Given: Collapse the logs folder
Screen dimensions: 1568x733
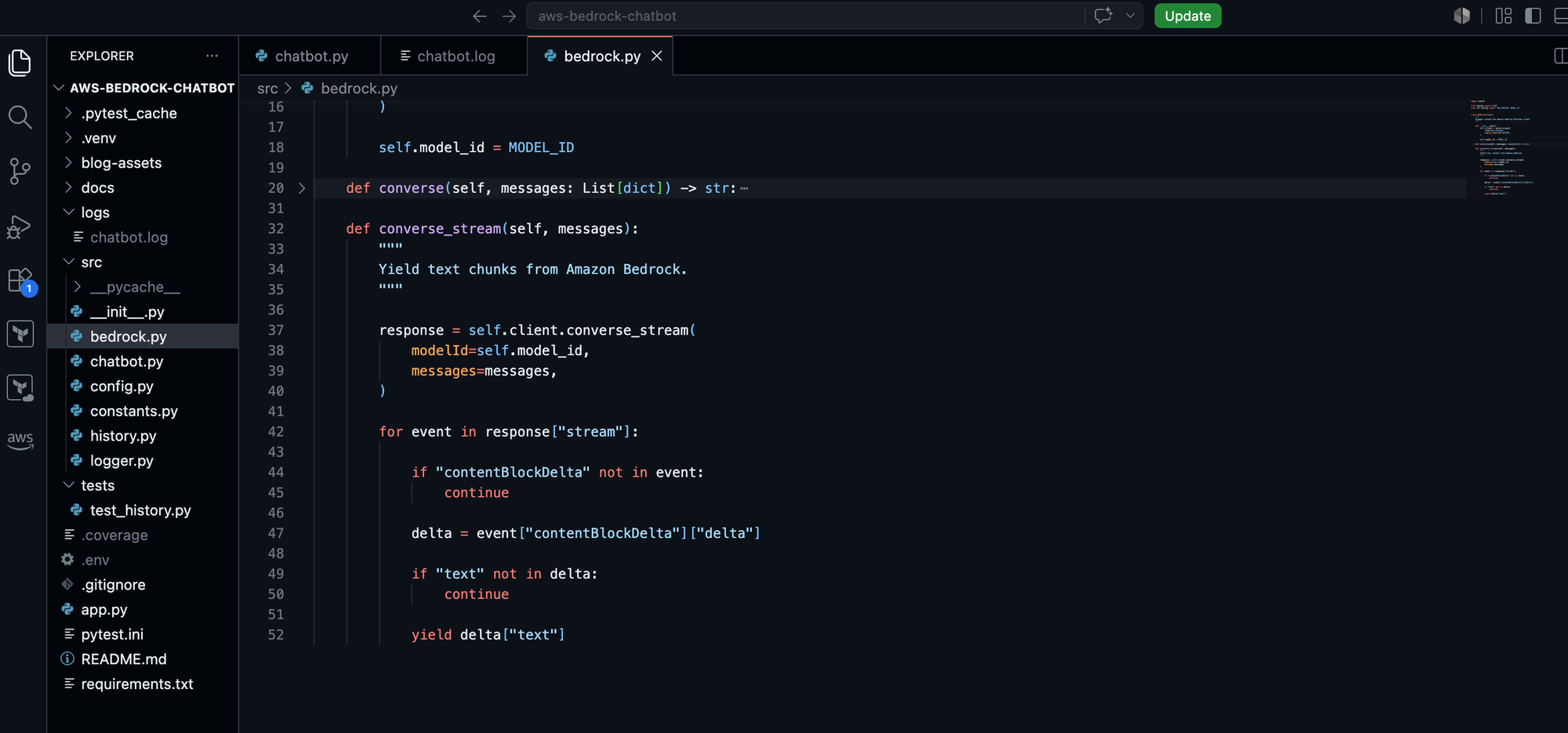Looking at the screenshot, I should [x=68, y=212].
